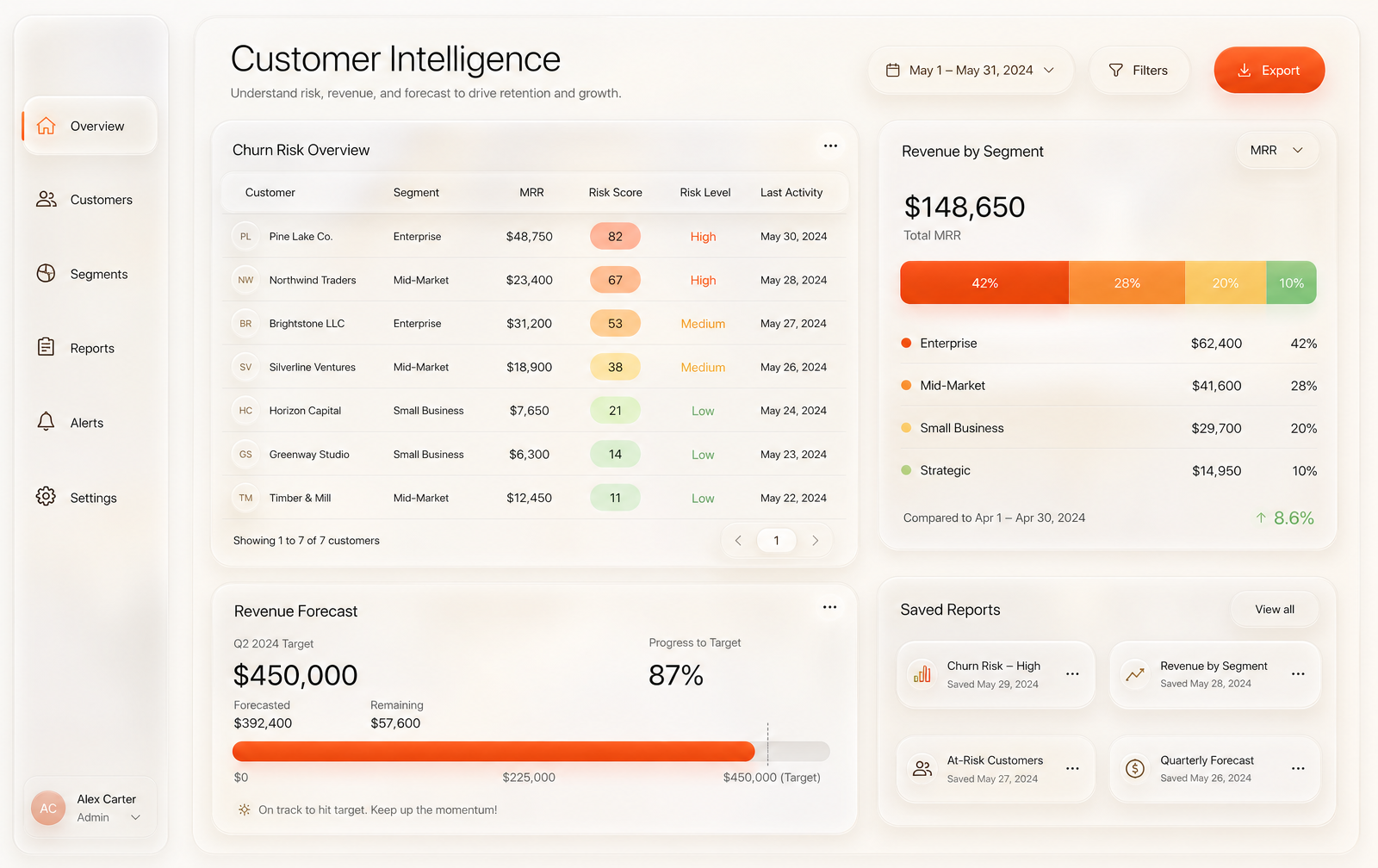This screenshot has height=868, width=1378.
Task: Click the green 10% Strategic segment bar
Action: pyautogui.click(x=1291, y=283)
